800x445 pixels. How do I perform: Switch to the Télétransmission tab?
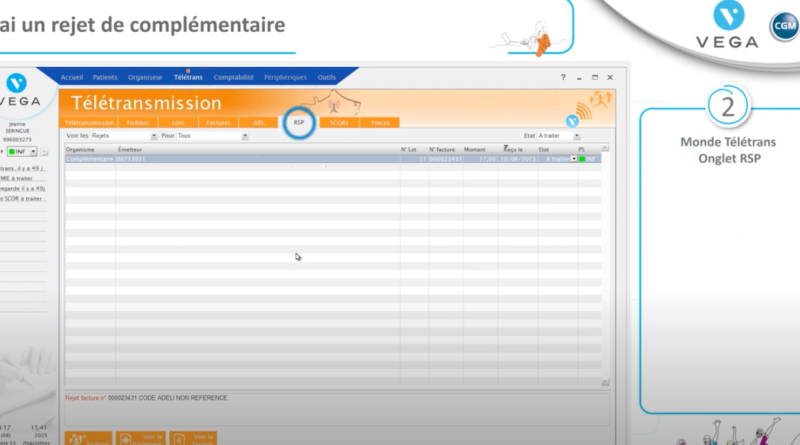point(89,123)
